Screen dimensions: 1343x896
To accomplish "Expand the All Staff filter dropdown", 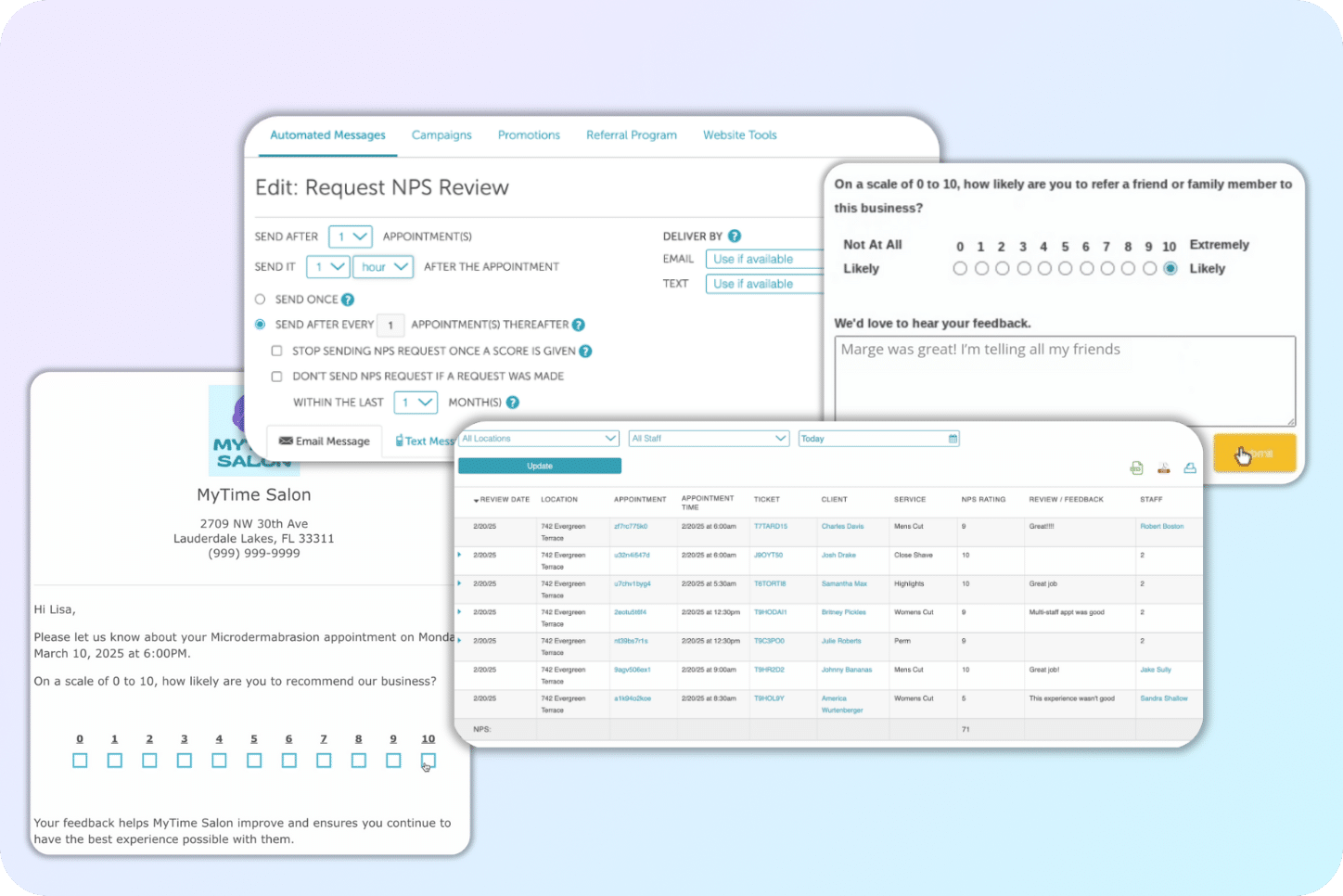I will pyautogui.click(x=709, y=439).
